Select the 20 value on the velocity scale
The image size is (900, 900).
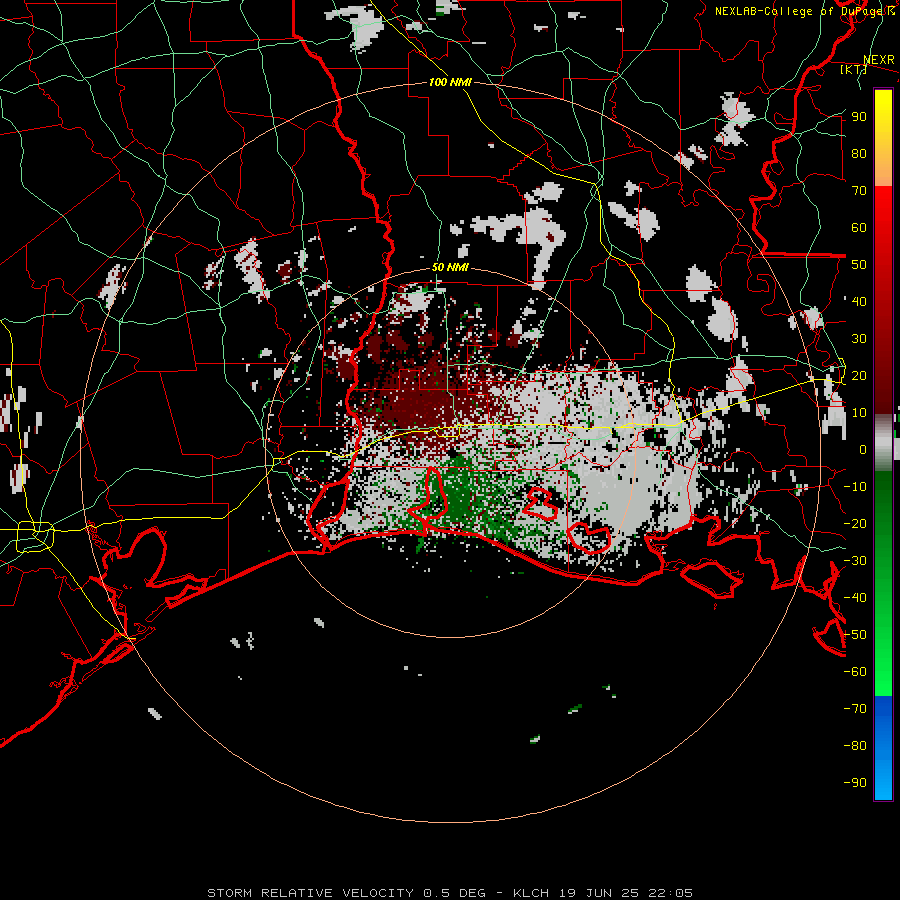click(x=859, y=376)
